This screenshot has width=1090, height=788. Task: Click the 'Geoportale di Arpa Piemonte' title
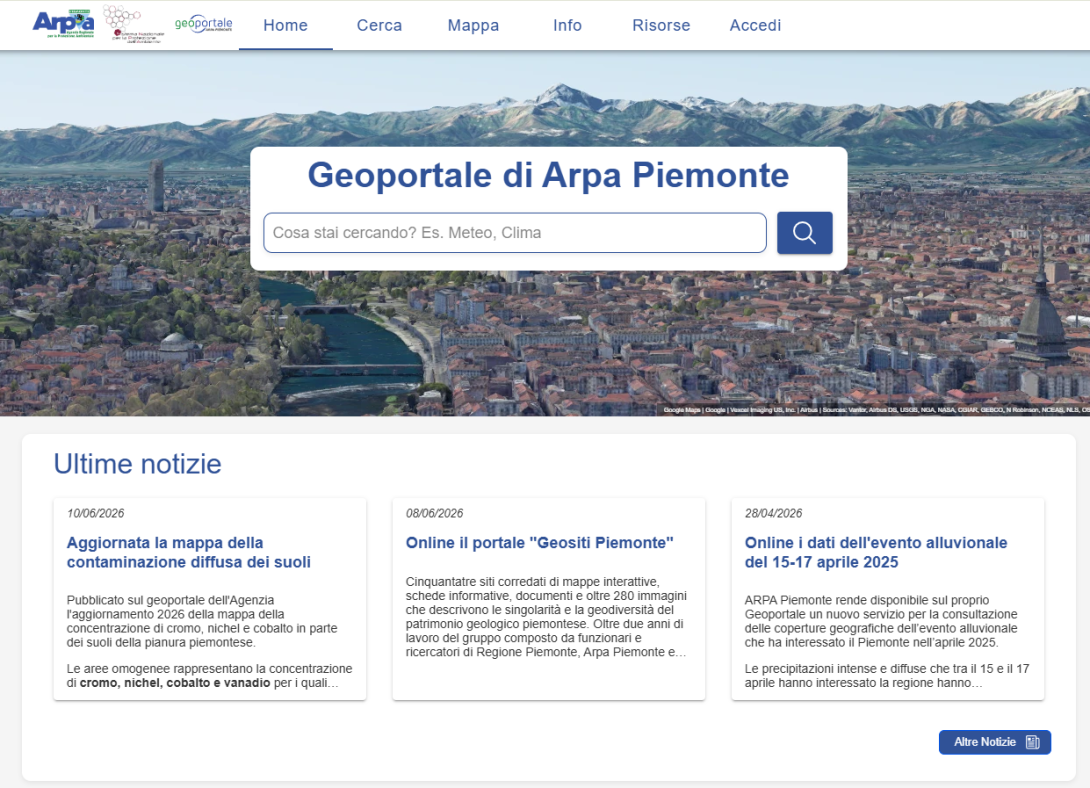pos(548,175)
